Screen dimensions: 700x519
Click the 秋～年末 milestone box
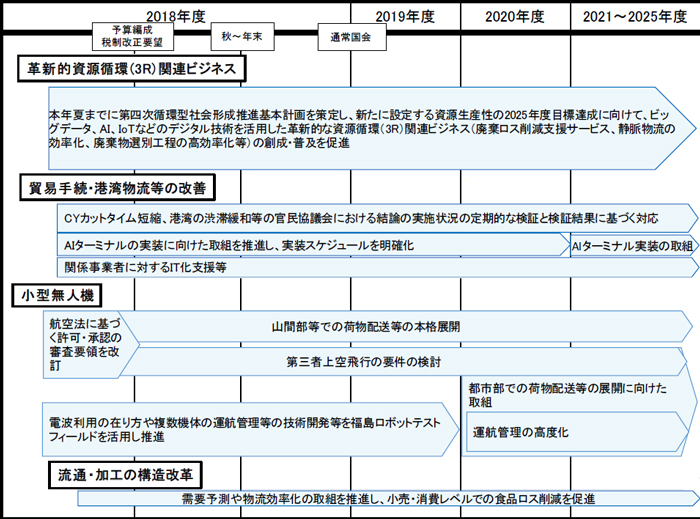pos(242,37)
